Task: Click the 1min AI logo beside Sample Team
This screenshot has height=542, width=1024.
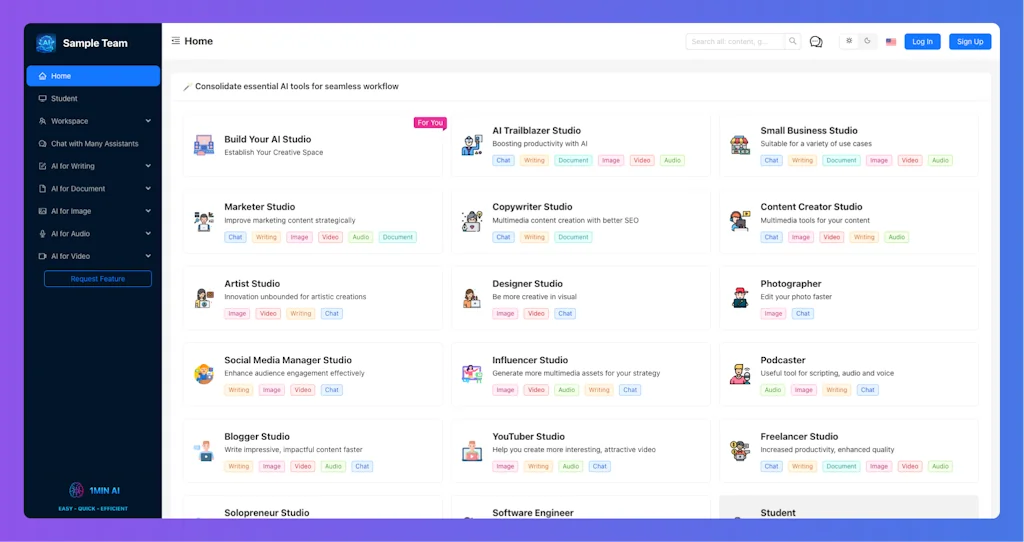Action: [46, 43]
